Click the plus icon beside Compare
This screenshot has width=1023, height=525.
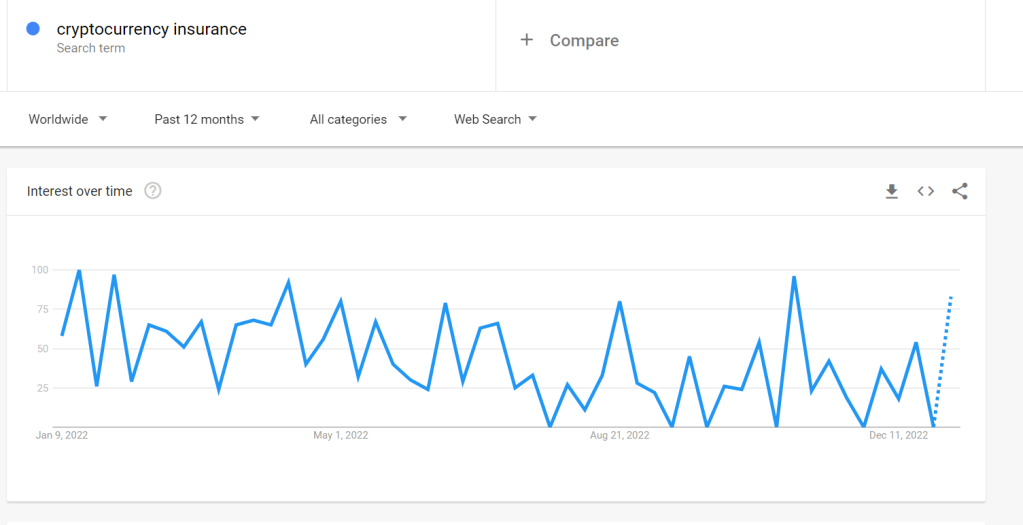pos(527,40)
